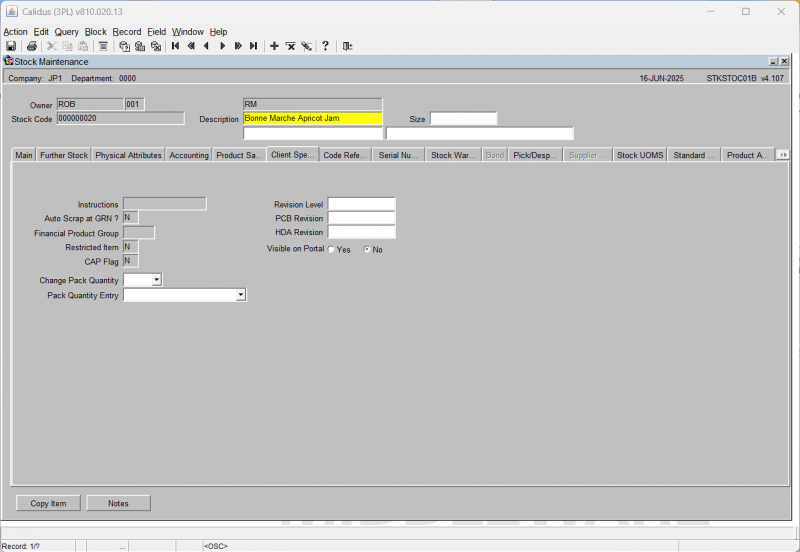Open help with question mark icon
800x552 pixels.
coord(326,46)
